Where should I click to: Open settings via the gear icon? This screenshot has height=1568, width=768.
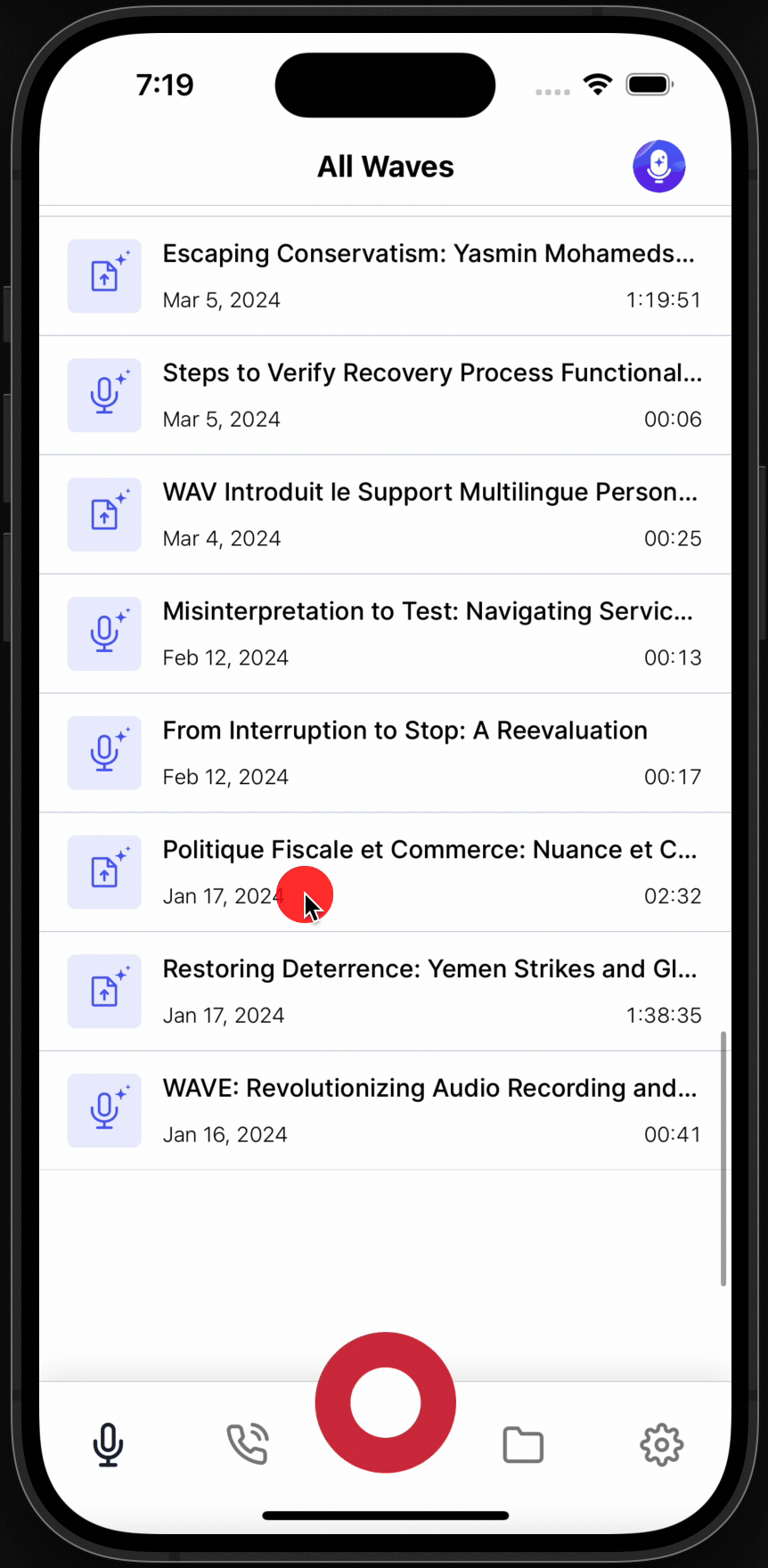[661, 1444]
